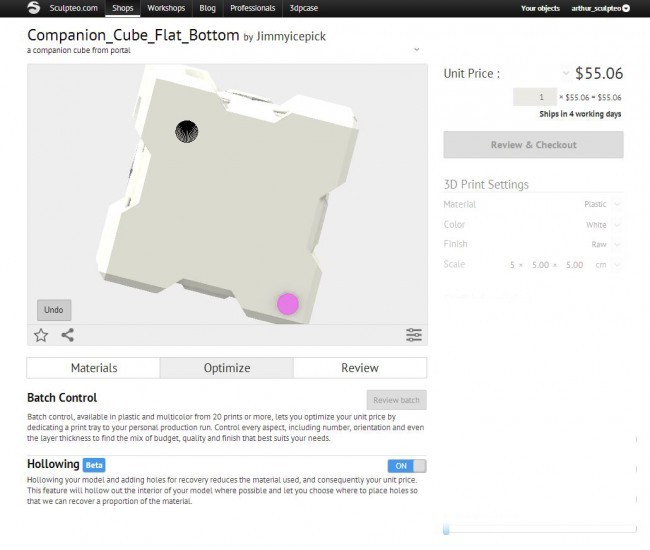Open the Professionals menu item
The width and height of the screenshot is (650, 550).
[252, 8]
